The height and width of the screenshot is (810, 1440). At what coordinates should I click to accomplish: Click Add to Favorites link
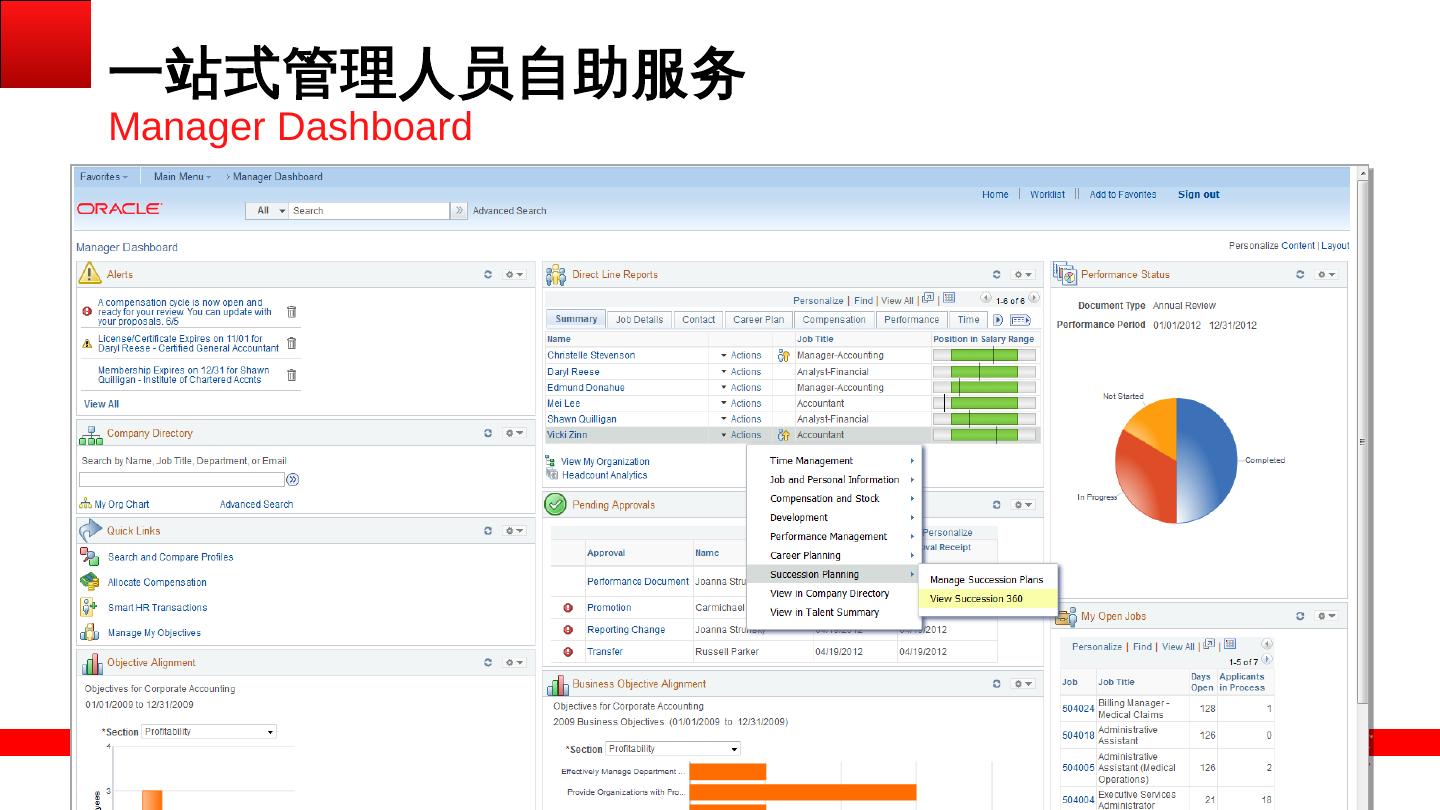coord(1123,195)
